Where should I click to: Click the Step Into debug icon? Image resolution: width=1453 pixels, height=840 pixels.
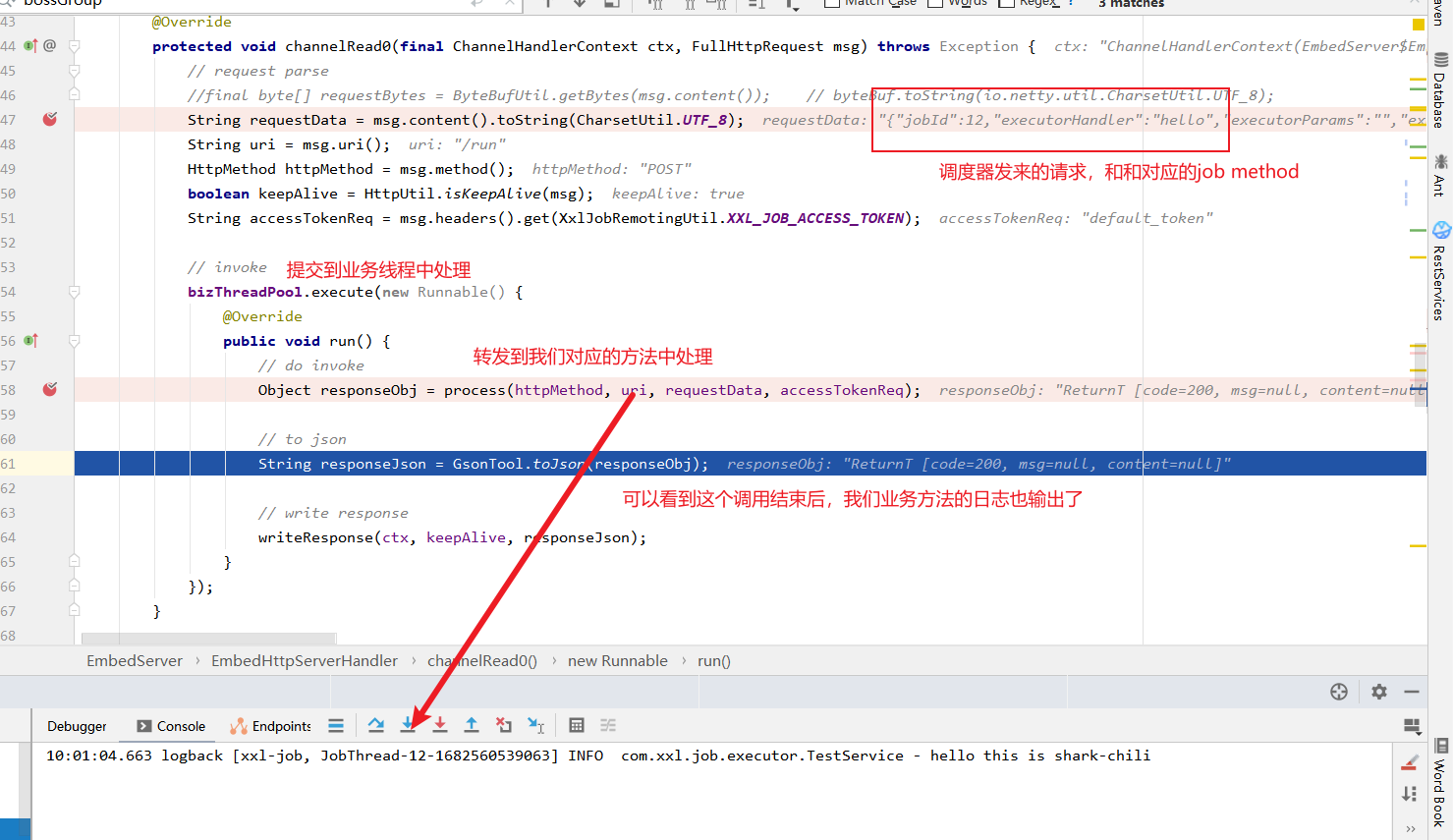point(408,725)
